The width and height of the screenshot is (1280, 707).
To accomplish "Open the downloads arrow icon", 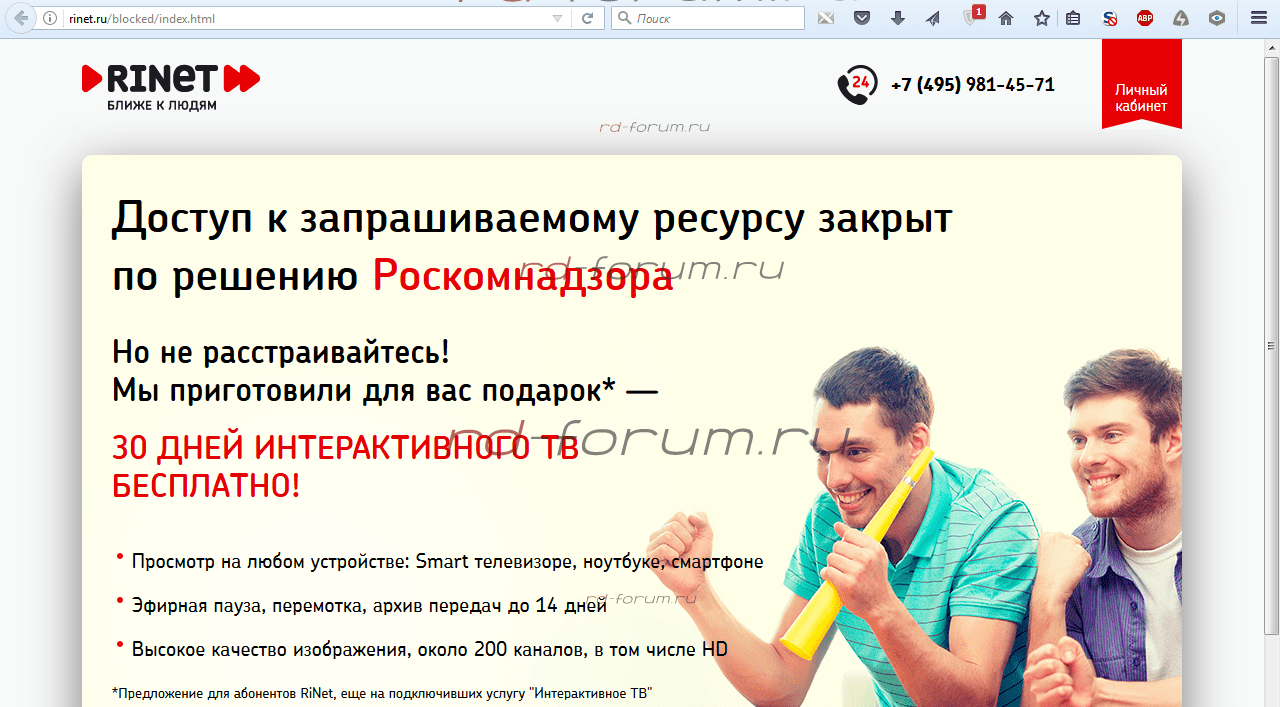I will [x=897, y=18].
